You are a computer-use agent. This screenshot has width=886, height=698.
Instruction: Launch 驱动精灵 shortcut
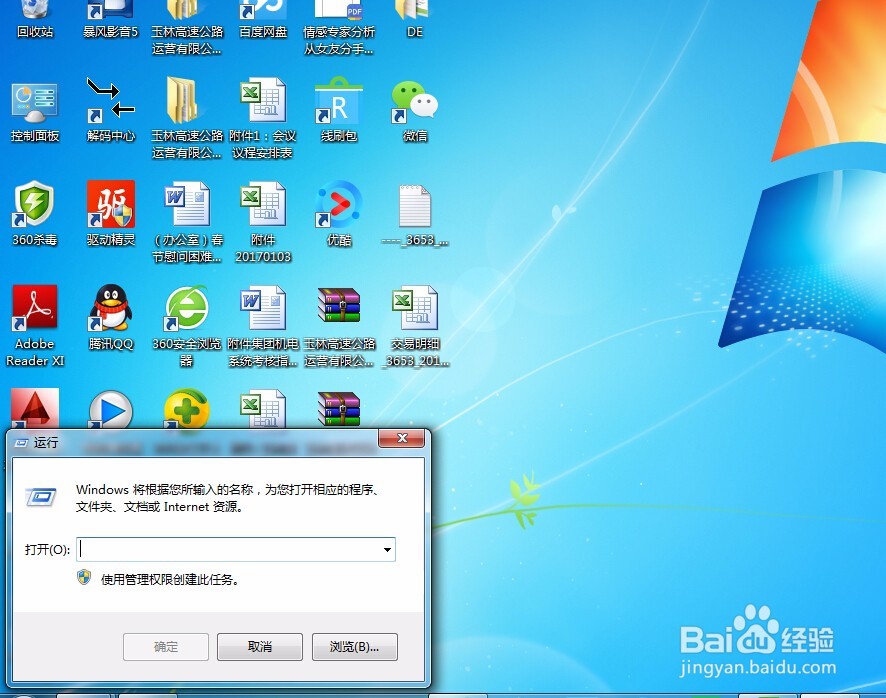point(111,214)
